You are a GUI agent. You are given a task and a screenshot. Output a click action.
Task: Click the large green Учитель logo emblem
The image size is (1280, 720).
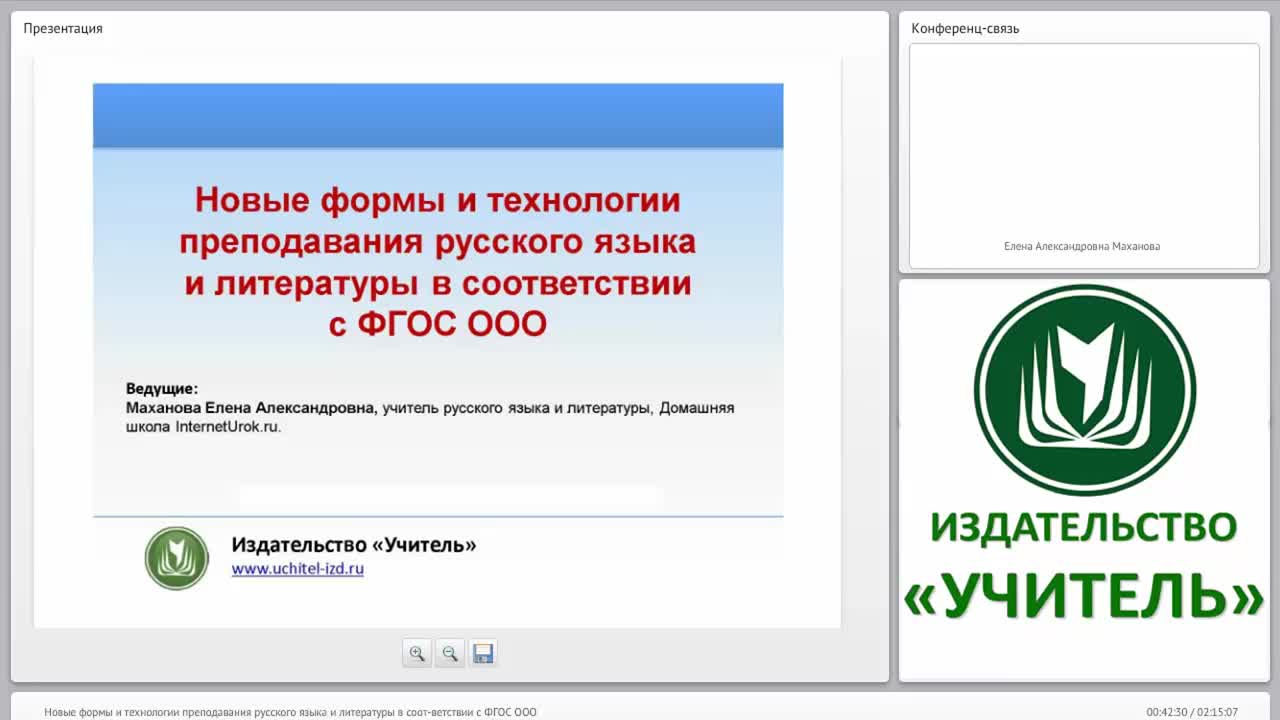pos(1085,390)
